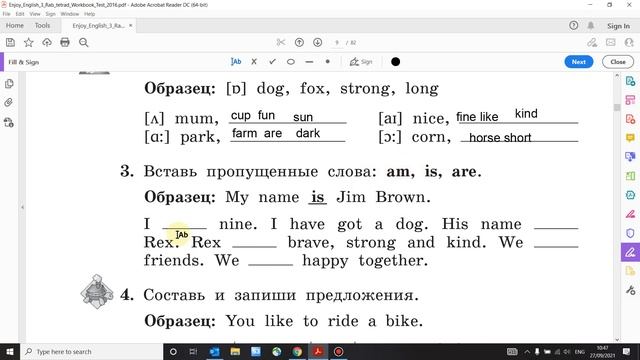The height and width of the screenshot is (360, 640).
Task: Close the Fill & Sign toolbar
Action: point(618,62)
